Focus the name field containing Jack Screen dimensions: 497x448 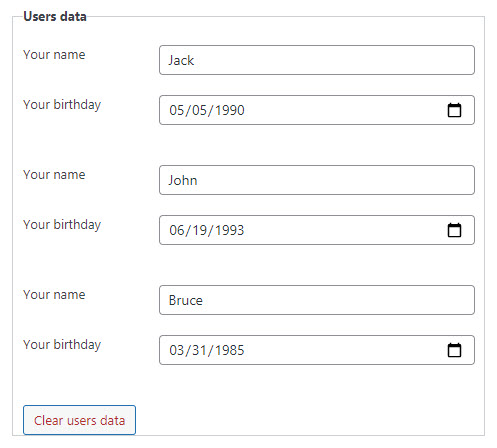tap(317, 60)
